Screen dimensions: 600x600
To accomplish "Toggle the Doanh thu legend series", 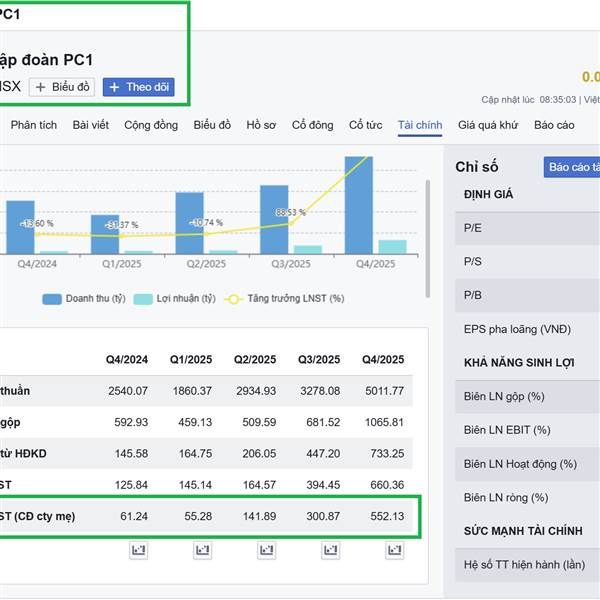I will 83,298.
